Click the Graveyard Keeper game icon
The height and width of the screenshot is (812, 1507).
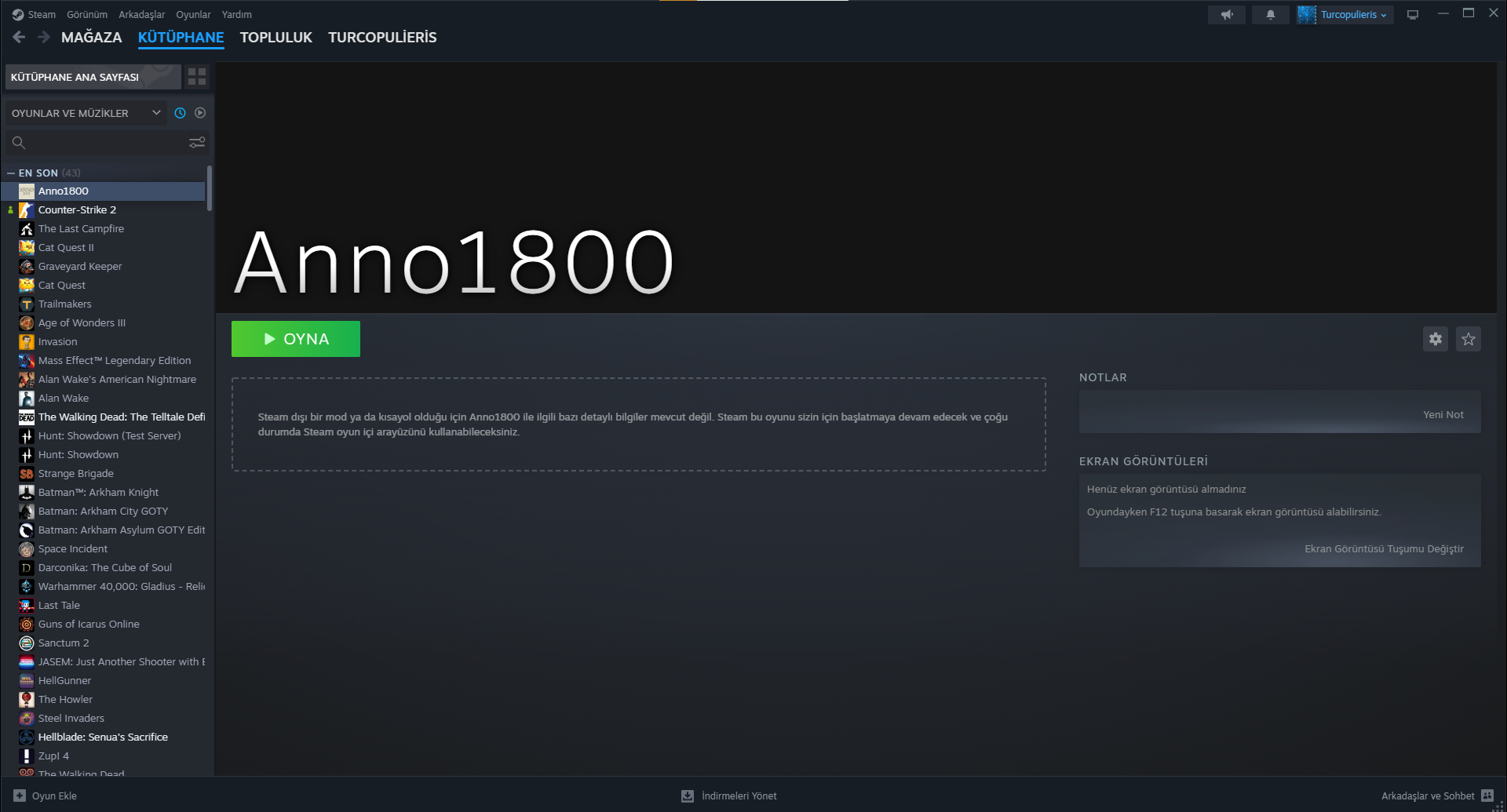27,267
